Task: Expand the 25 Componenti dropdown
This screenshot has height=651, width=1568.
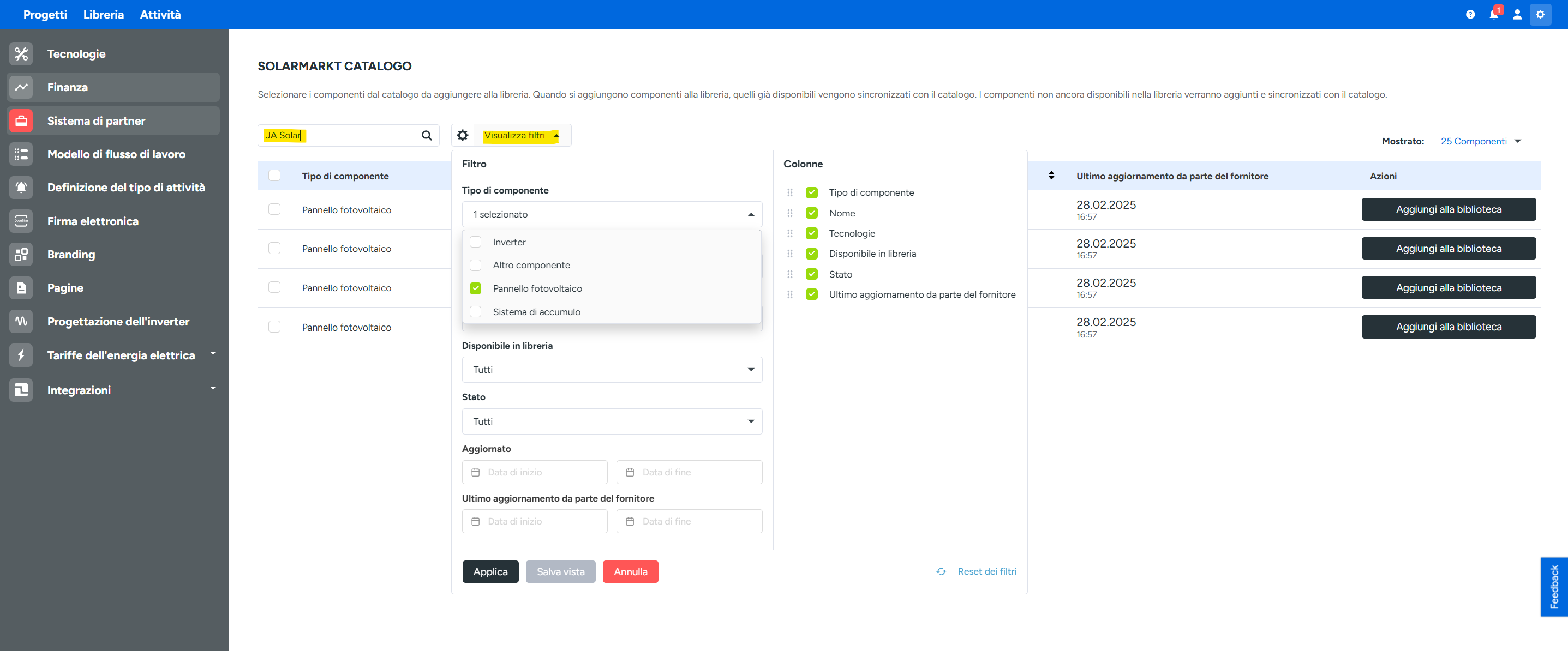Action: pyautogui.click(x=1480, y=141)
